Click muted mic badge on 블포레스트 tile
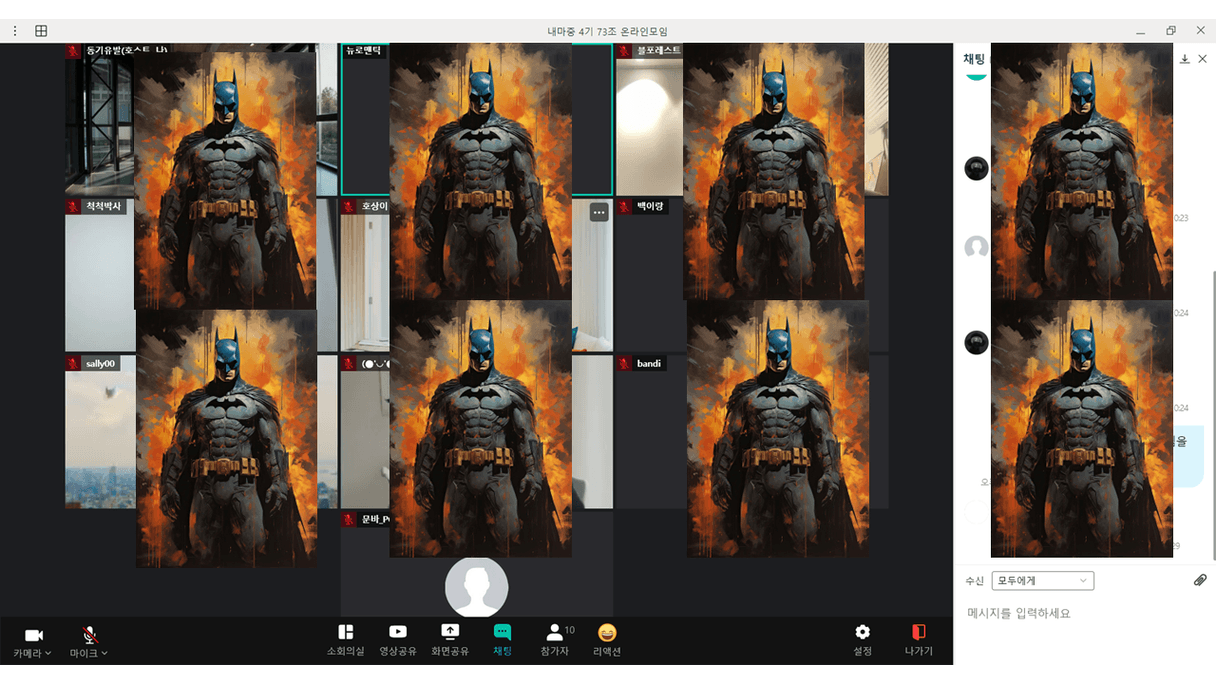The image size is (1216, 684). click(624, 51)
